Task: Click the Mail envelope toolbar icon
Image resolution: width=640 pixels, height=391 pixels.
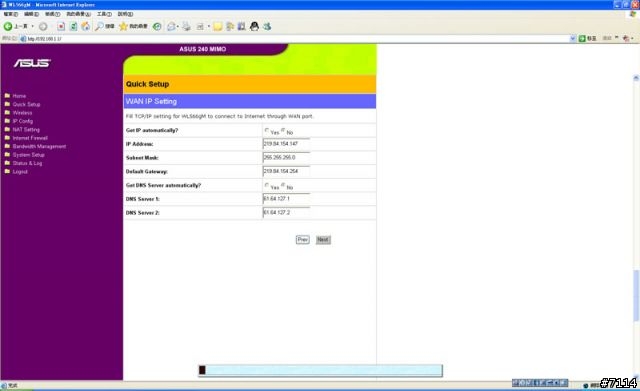Action: click(x=171, y=27)
